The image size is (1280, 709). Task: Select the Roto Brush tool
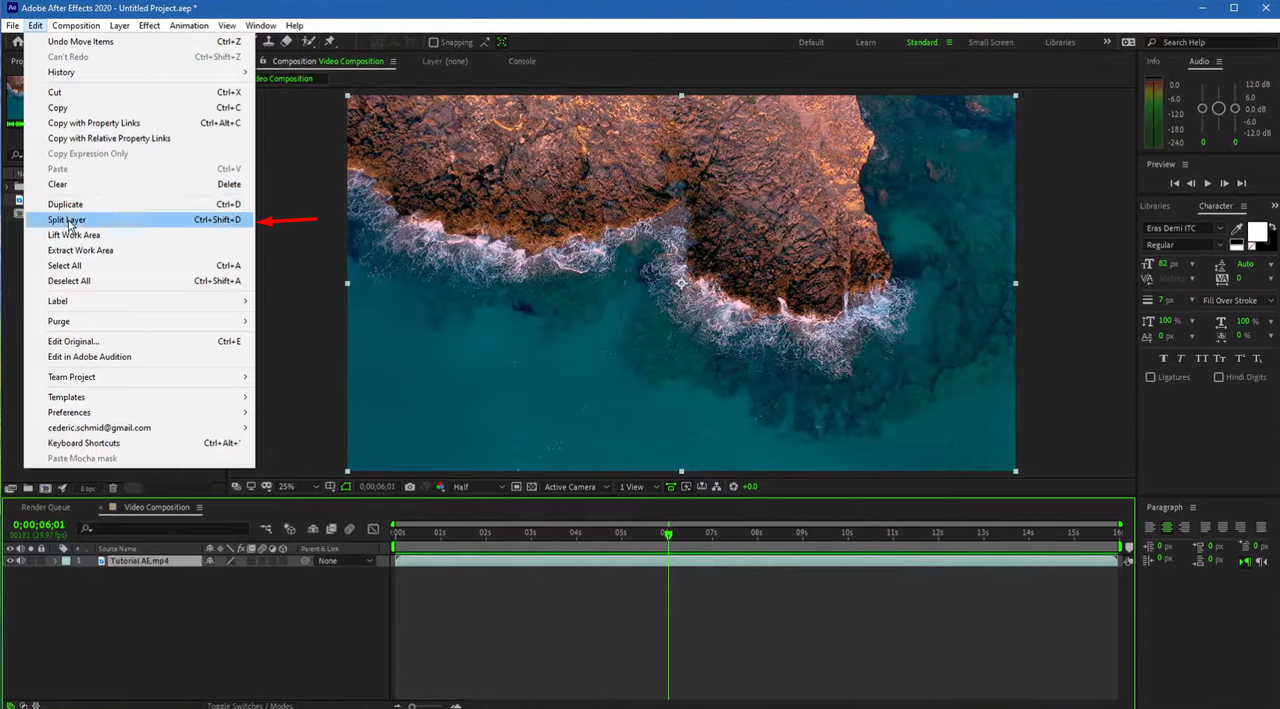tap(308, 42)
